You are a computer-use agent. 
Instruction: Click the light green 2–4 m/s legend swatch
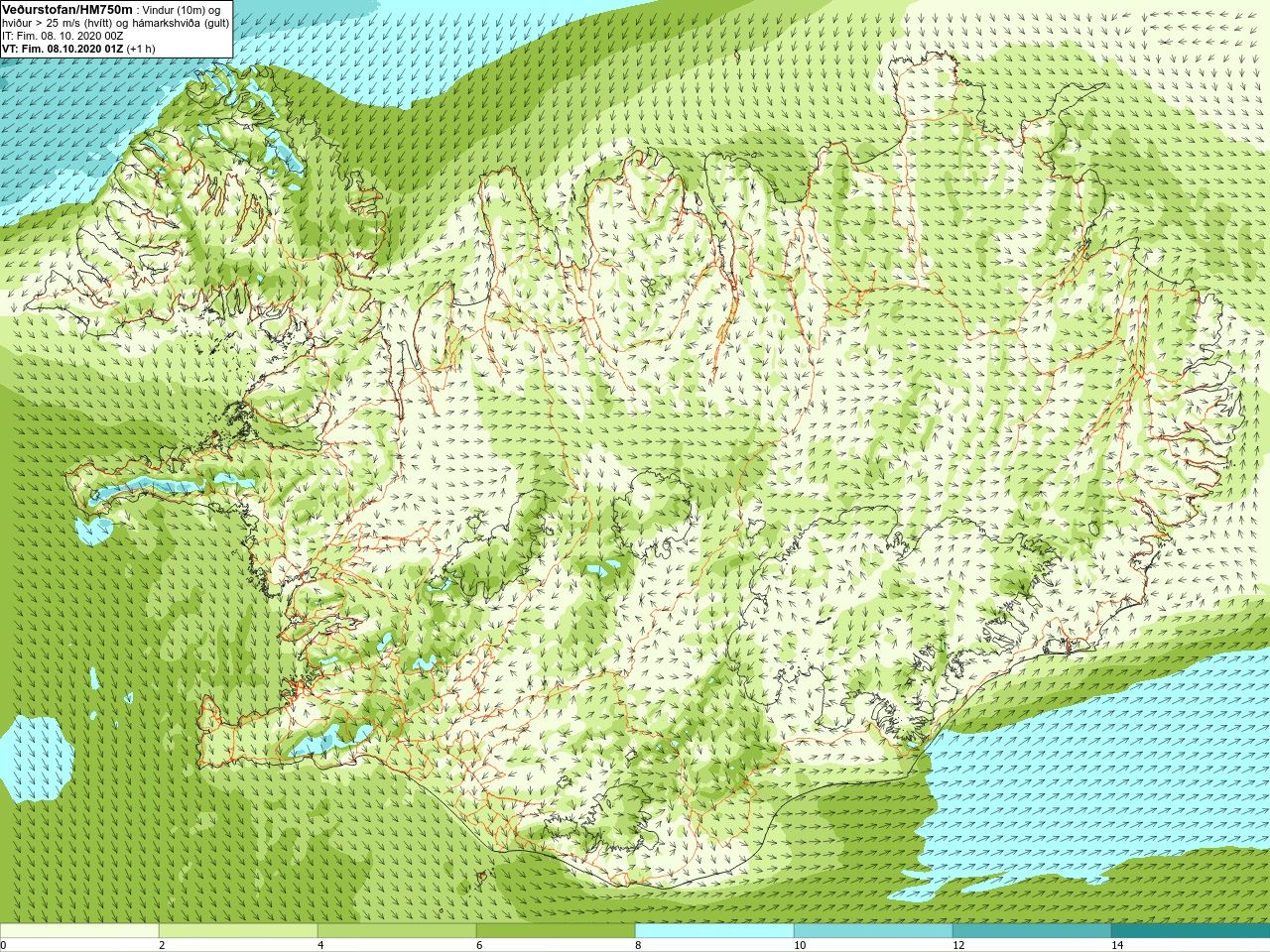[x=238, y=931]
